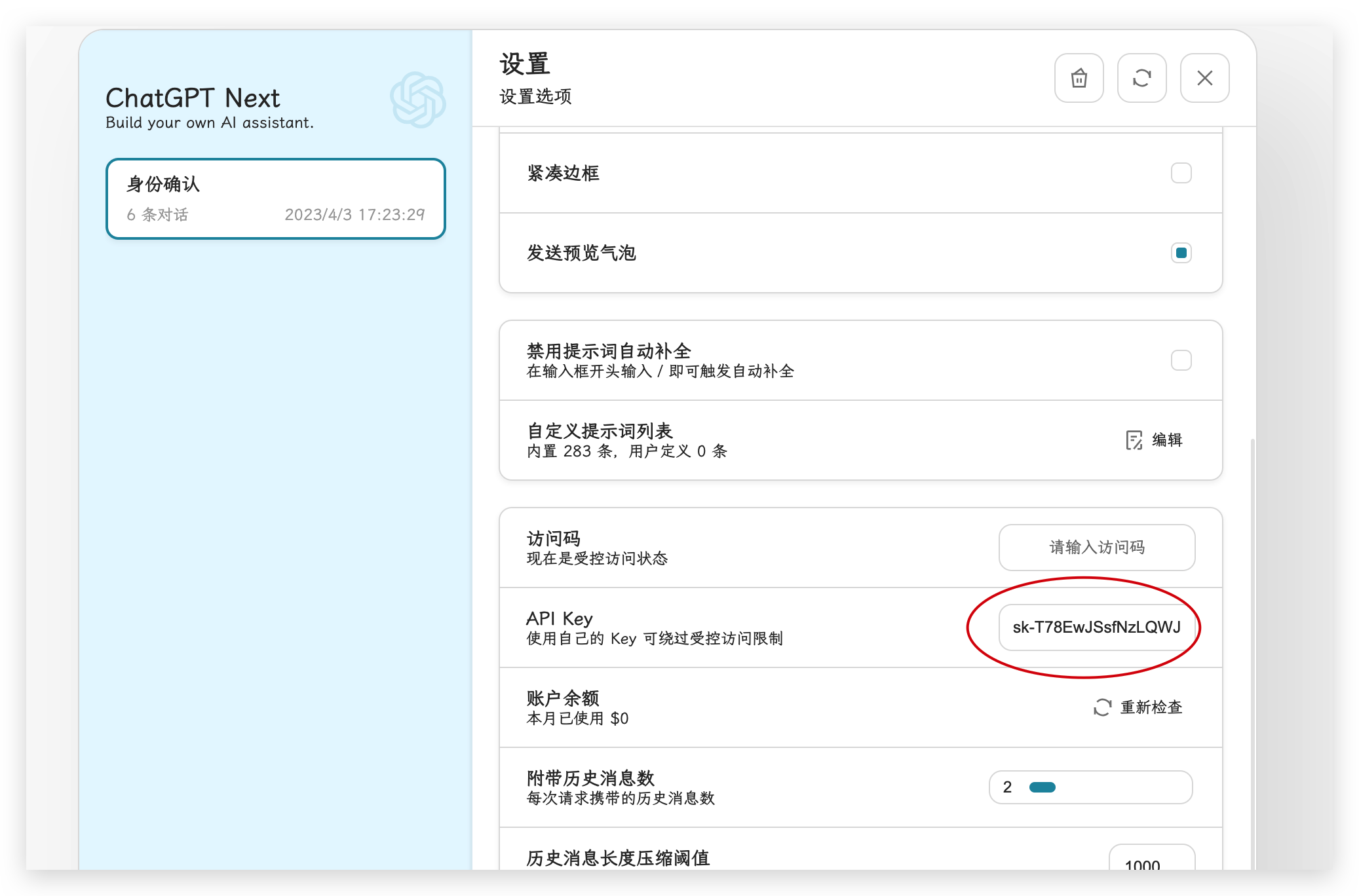Click the API Key field showing sk-T78EwJSsfNzLQWJ
Image resolution: width=1359 pixels, height=896 pixels.
pyautogui.click(x=1097, y=627)
